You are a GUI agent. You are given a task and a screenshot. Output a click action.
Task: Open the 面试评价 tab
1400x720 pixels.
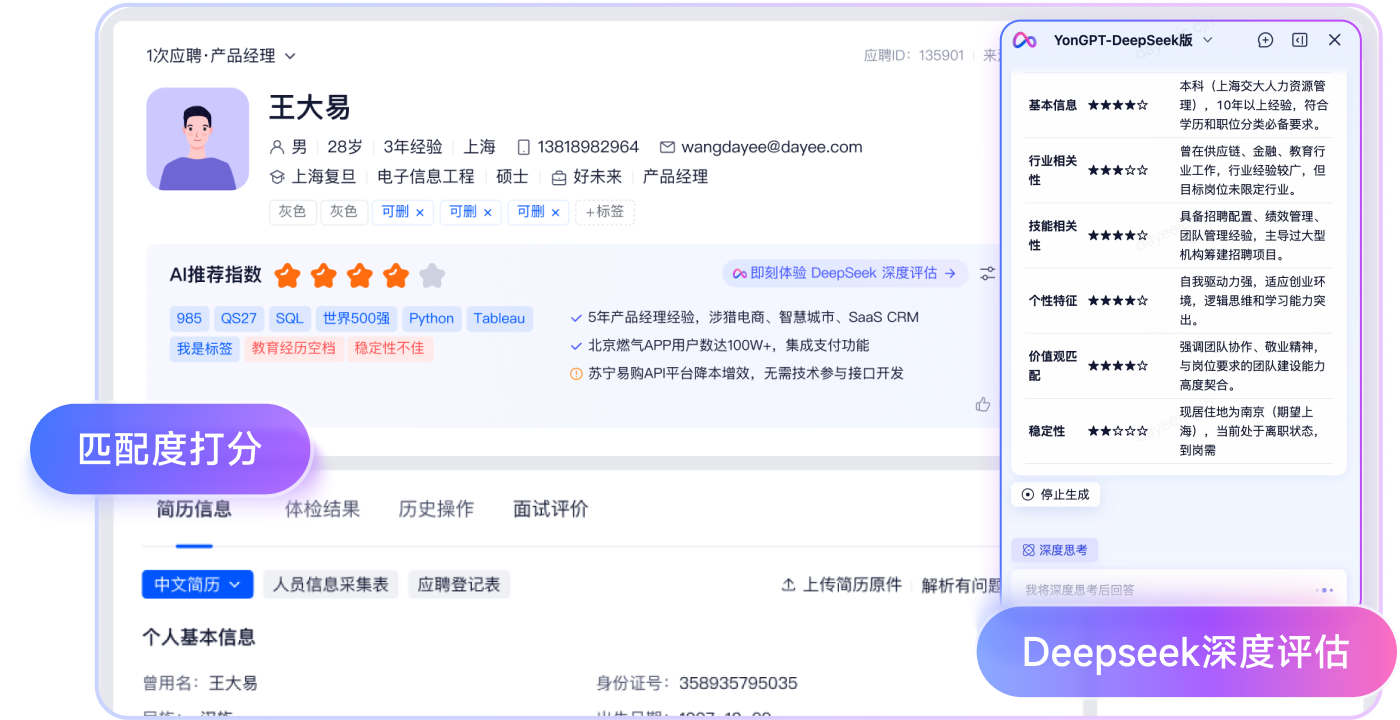pyautogui.click(x=550, y=509)
